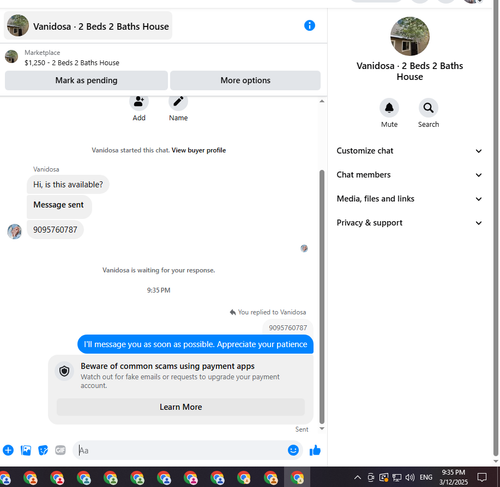
Task: Click 'Vanidosa is waiting for your response.' text
Action: coord(159,270)
